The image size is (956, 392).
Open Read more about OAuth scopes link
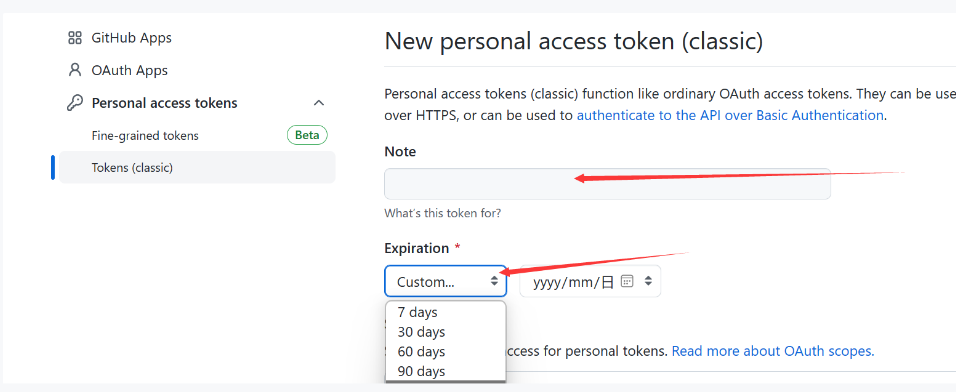[772, 351]
